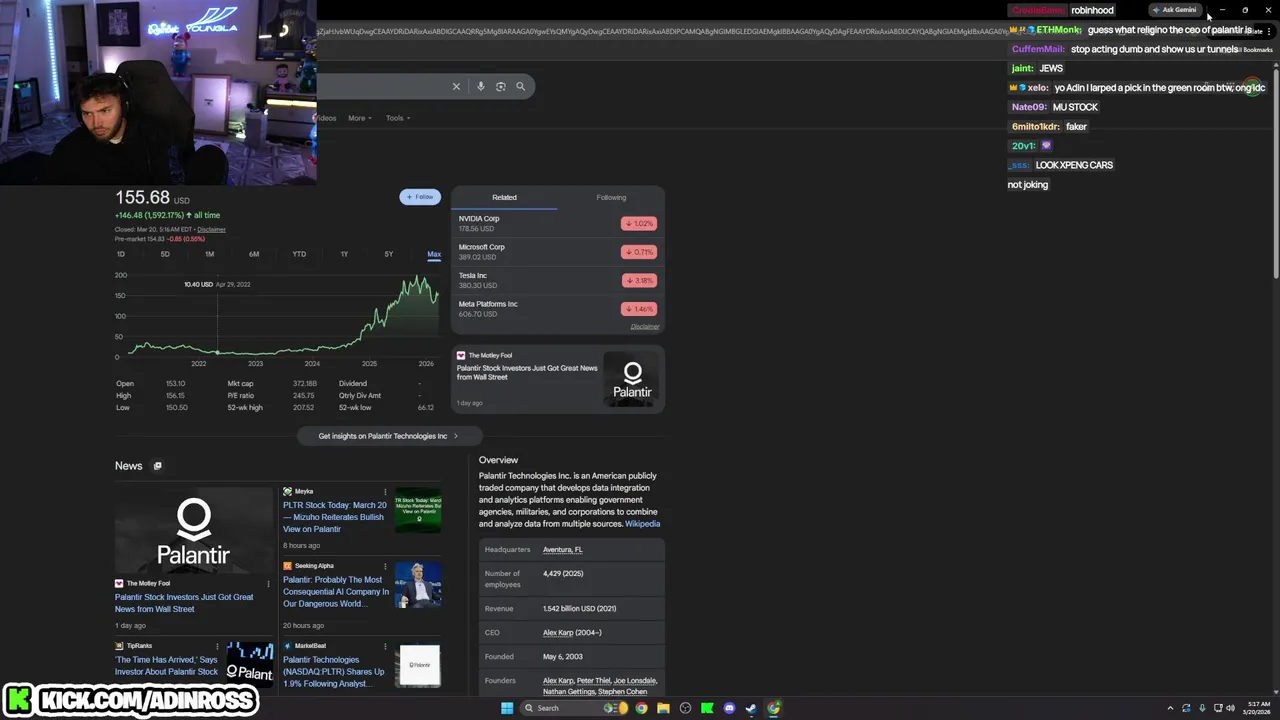1280x720 pixels.
Task: Open the Tesla Inc related stock row
Action: (x=557, y=280)
